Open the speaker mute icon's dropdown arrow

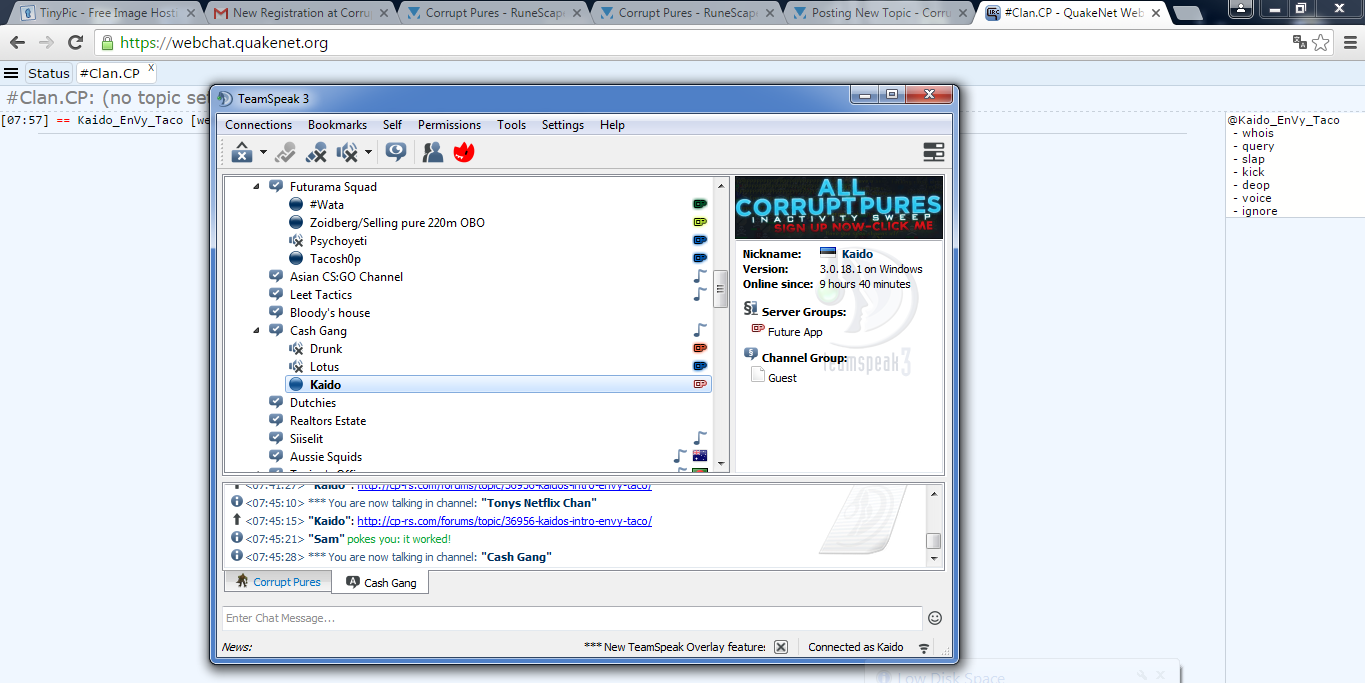coord(368,153)
